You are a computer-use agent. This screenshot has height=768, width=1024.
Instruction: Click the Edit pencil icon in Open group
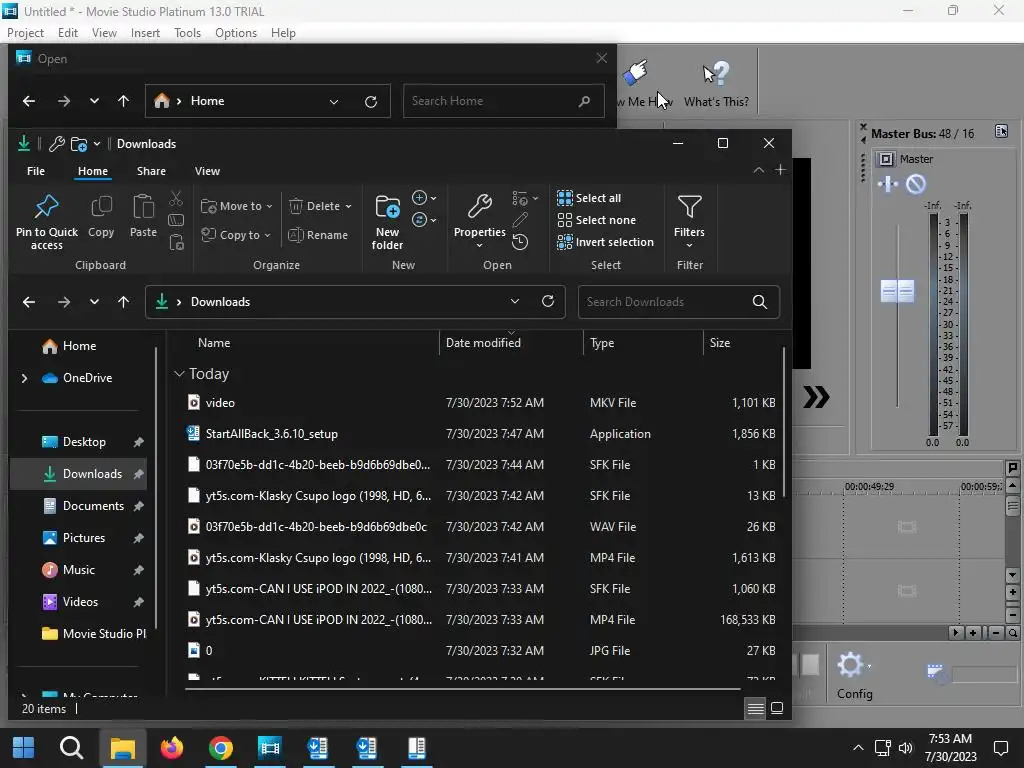(x=520, y=220)
